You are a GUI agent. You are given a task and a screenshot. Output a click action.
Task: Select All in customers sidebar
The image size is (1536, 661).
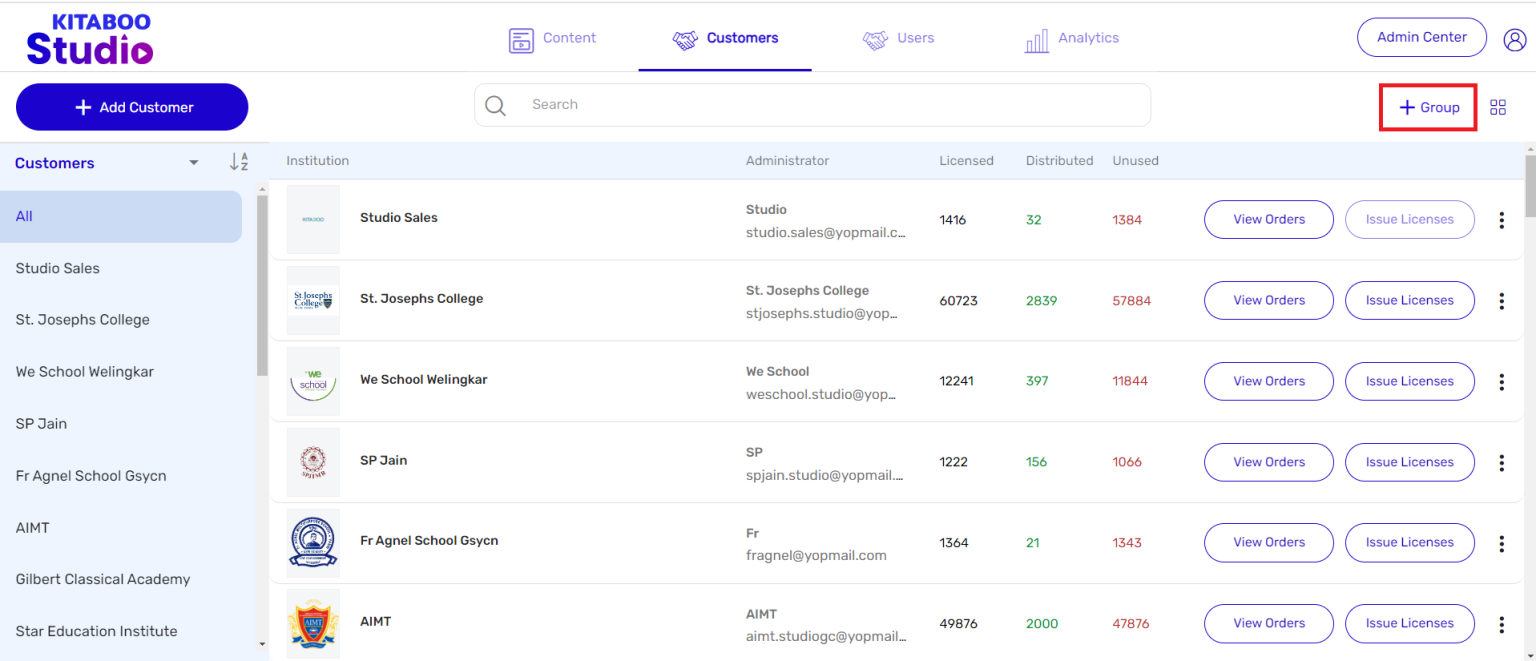pos(121,217)
